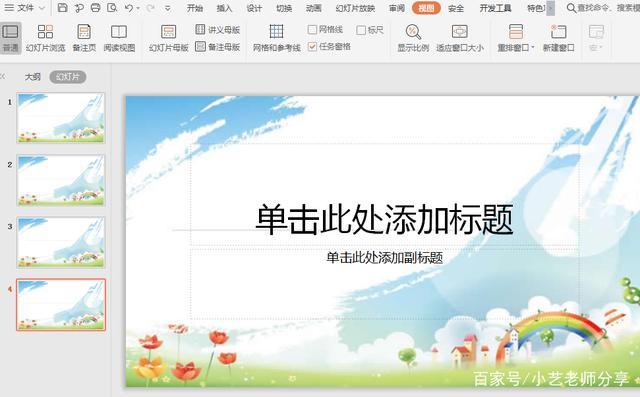Open the 备注母版 notes master
The width and height of the screenshot is (640, 397).
pos(218,47)
